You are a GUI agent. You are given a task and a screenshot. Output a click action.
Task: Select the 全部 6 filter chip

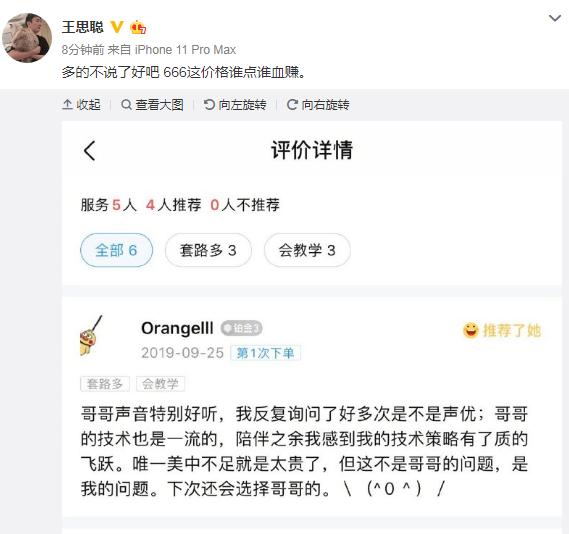116,250
